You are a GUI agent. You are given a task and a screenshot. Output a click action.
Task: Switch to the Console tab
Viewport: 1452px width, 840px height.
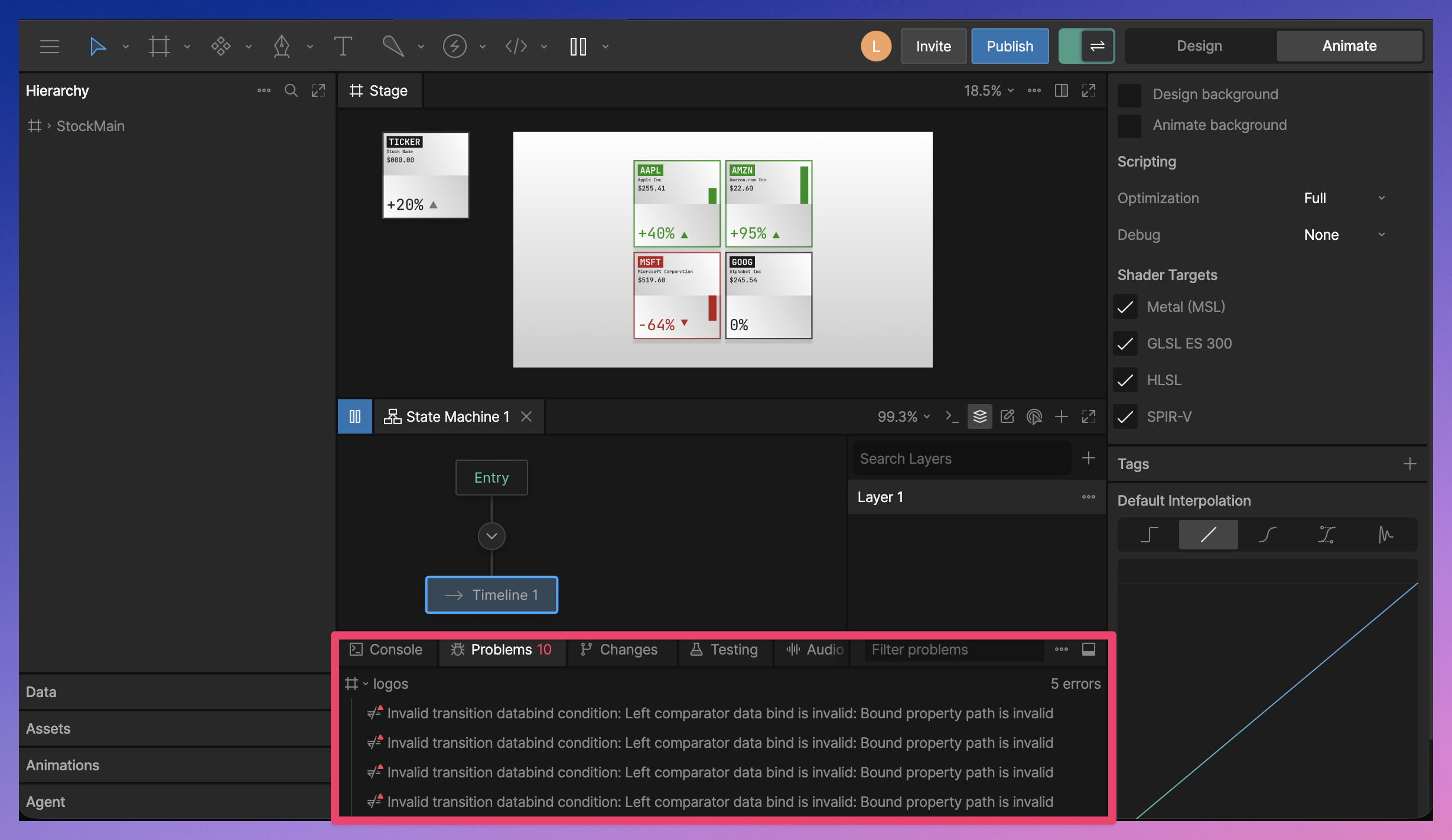(386, 649)
